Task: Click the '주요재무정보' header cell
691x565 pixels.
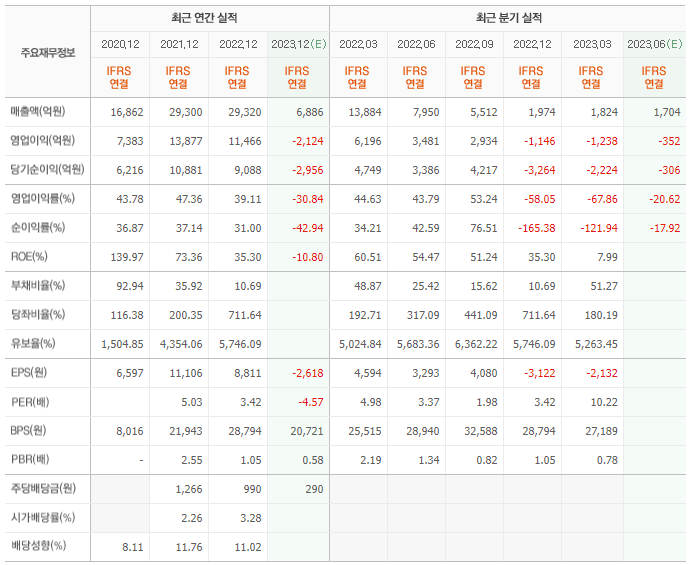Action: pyautogui.click(x=48, y=53)
